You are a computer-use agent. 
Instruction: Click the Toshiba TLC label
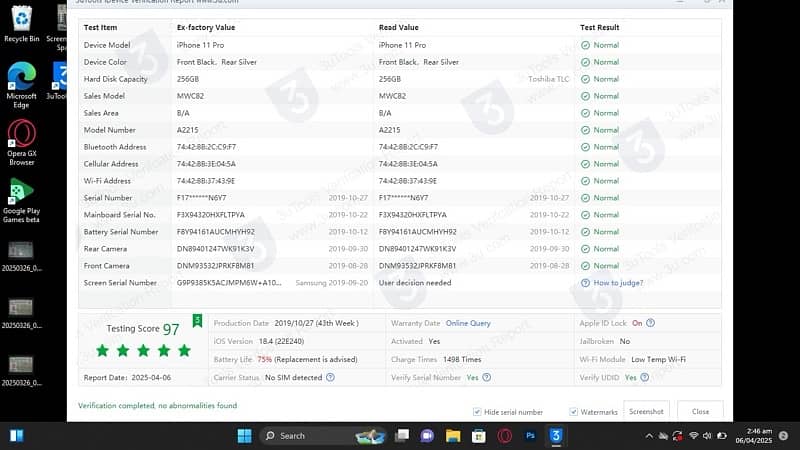(548, 79)
